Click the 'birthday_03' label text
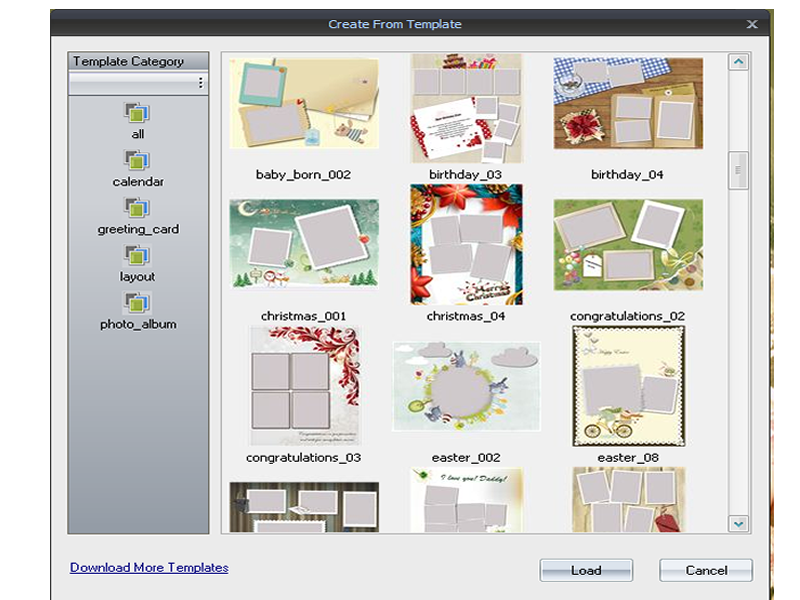 (x=465, y=175)
